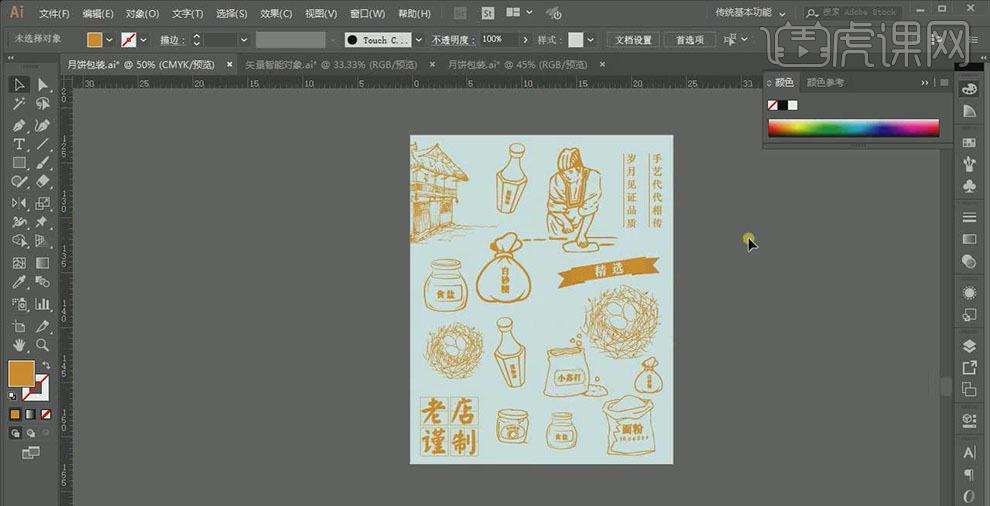Select the Rectangle shape tool

tap(19, 164)
